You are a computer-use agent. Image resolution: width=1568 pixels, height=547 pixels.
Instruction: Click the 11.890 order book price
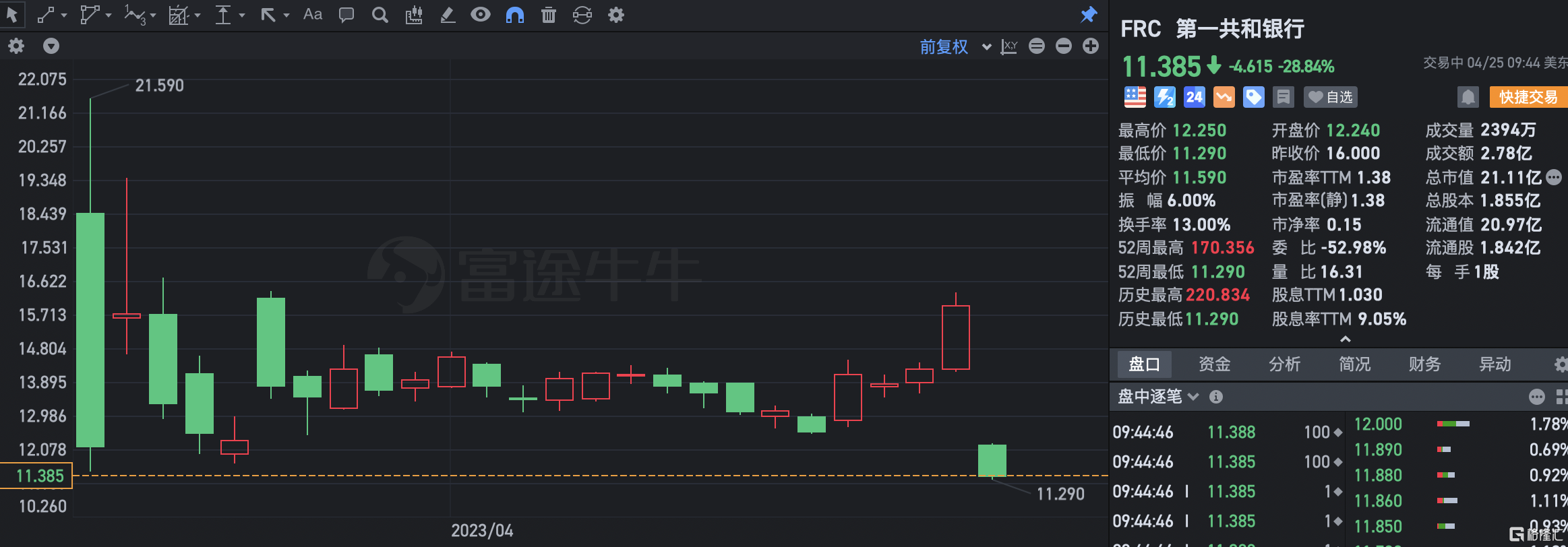pyautogui.click(x=1378, y=449)
